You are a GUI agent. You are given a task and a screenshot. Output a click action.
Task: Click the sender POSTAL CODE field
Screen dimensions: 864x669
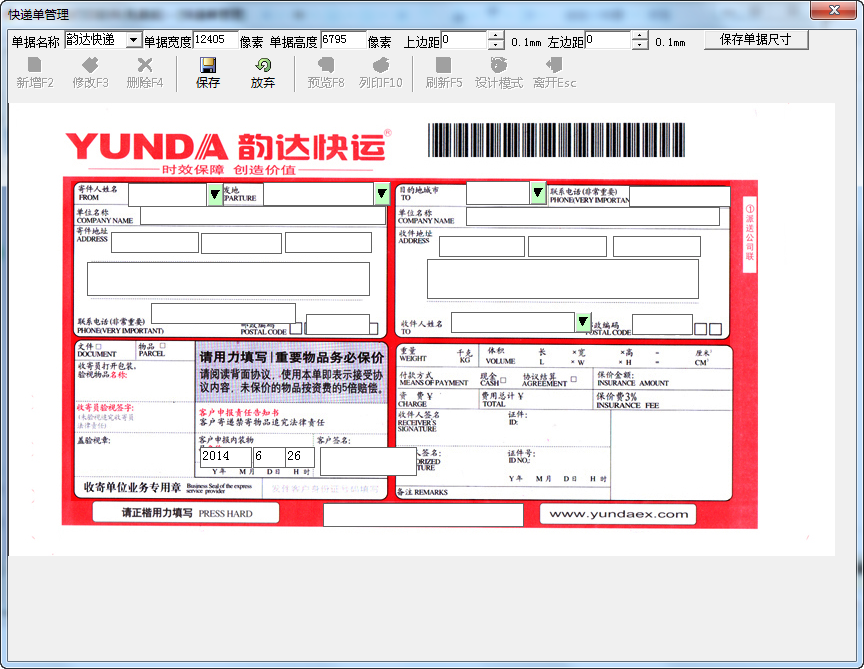337,324
